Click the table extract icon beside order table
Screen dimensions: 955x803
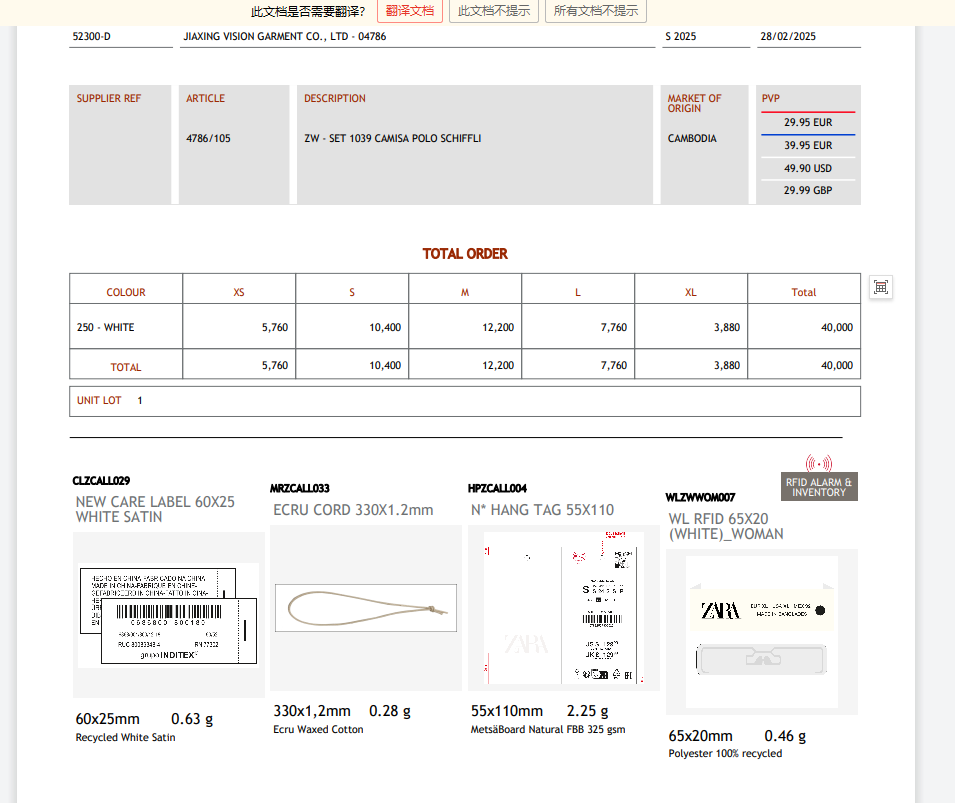(880, 287)
